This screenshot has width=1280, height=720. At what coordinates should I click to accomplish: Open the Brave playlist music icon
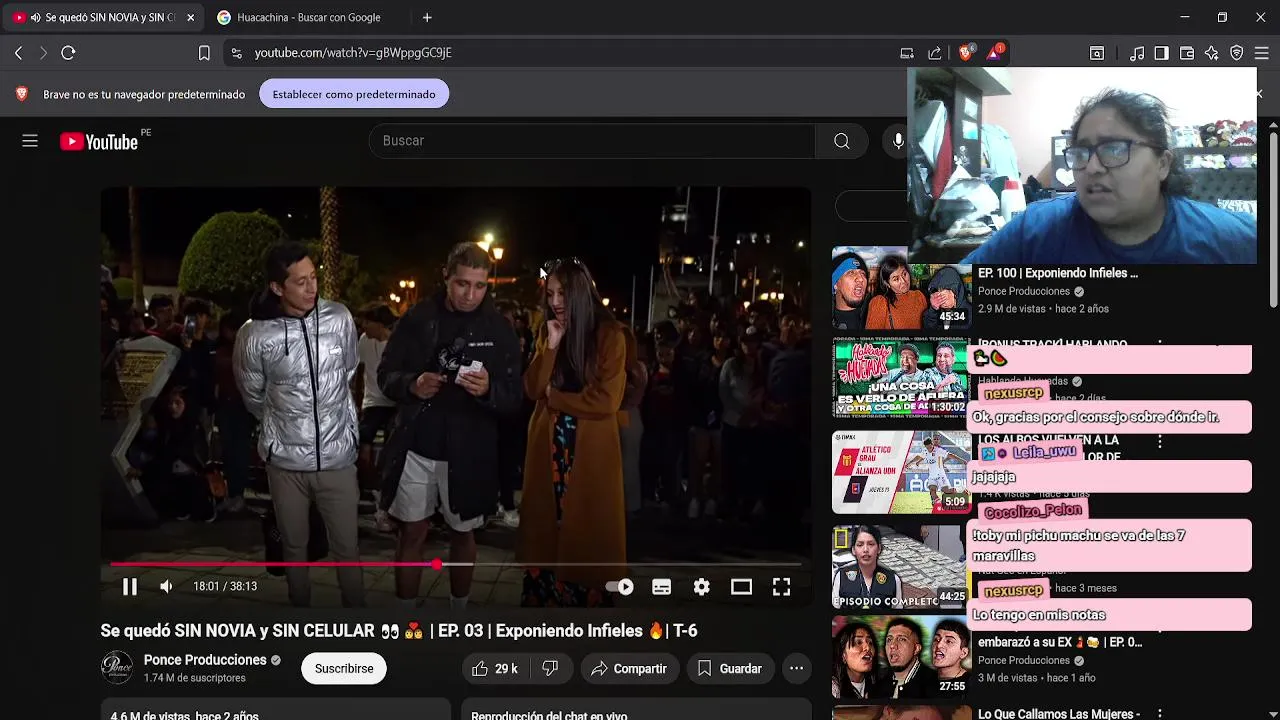[x=1137, y=53]
